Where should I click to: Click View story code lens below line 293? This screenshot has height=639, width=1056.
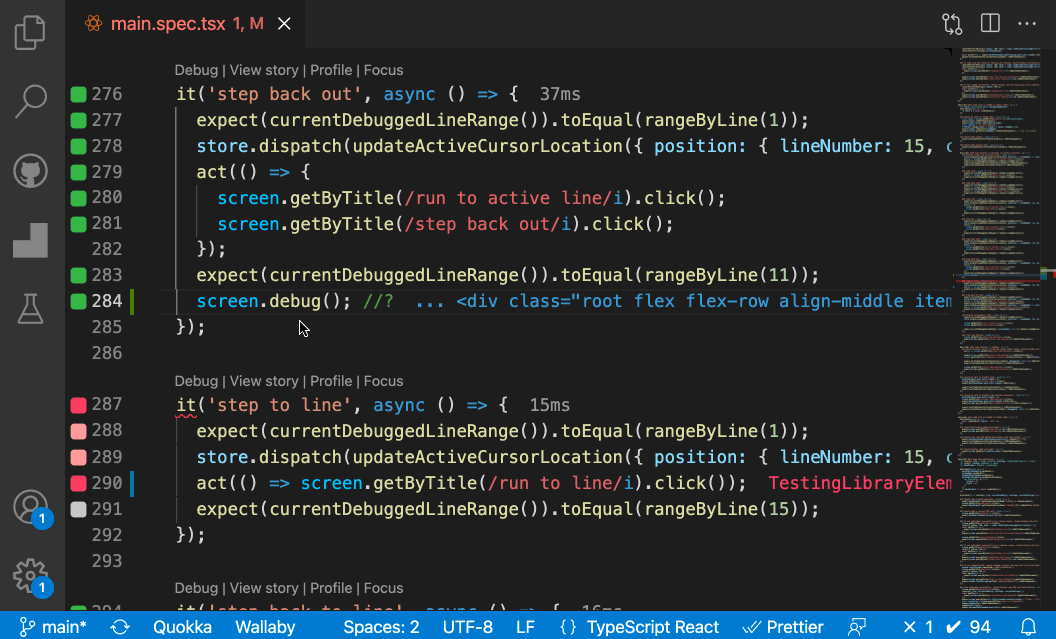tap(264, 588)
